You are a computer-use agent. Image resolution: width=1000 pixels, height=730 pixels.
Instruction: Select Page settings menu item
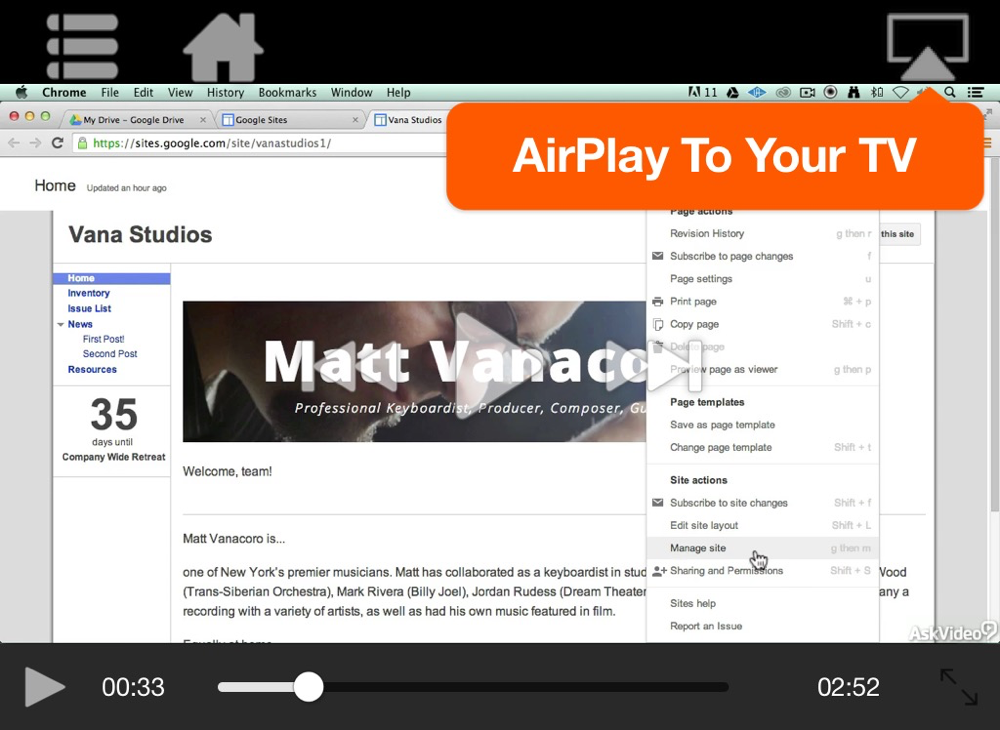763,279
